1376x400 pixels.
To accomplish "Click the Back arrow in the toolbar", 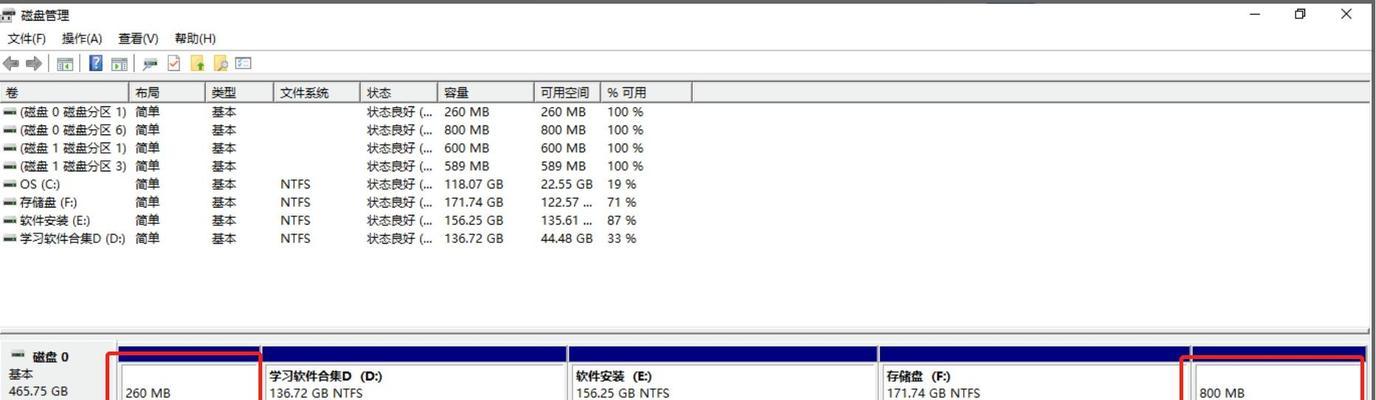I will point(12,64).
